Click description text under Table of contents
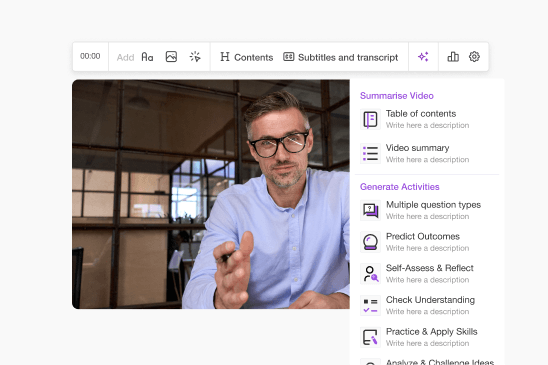 [x=427, y=125]
